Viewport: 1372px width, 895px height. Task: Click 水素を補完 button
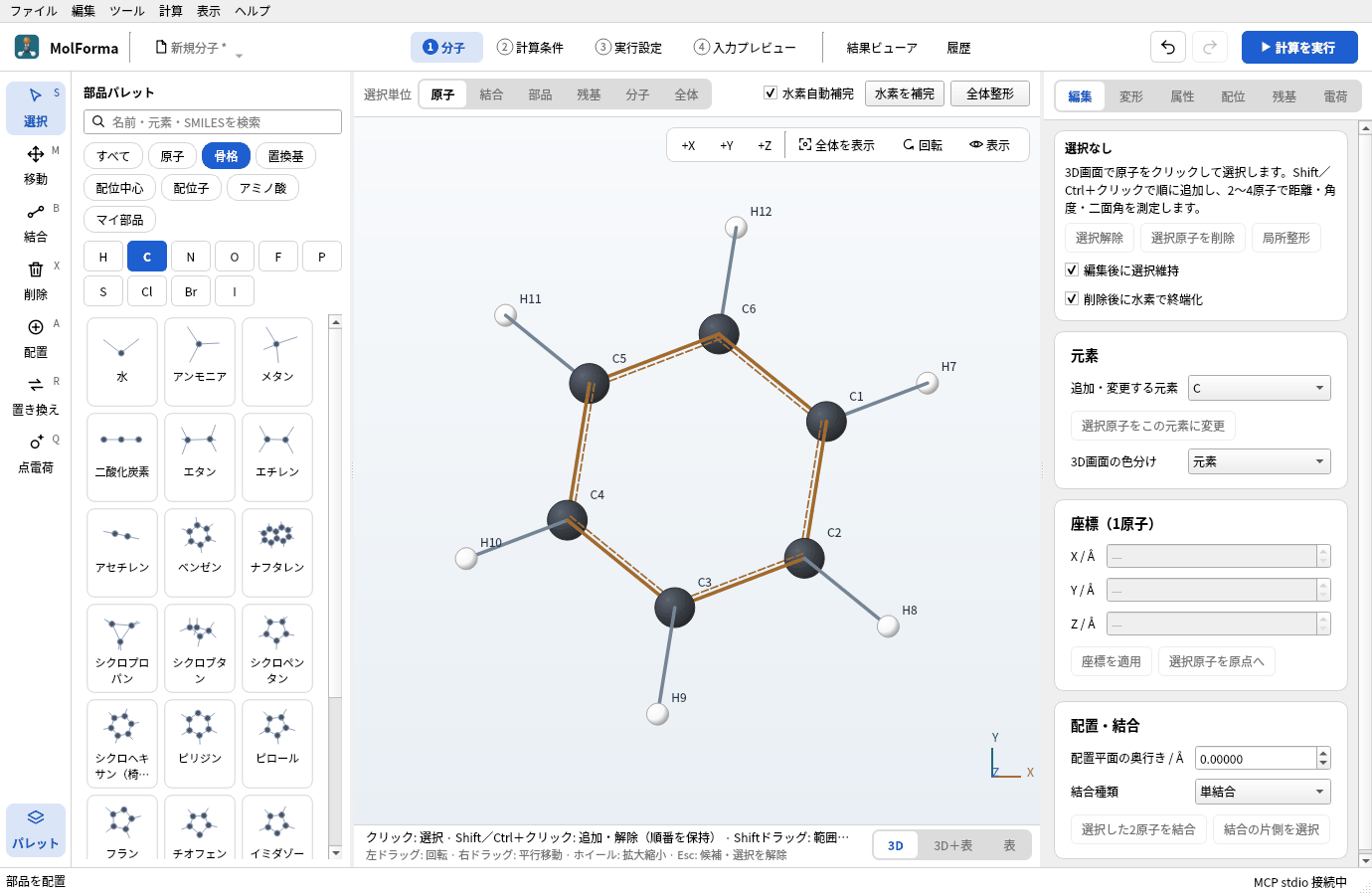tap(905, 93)
